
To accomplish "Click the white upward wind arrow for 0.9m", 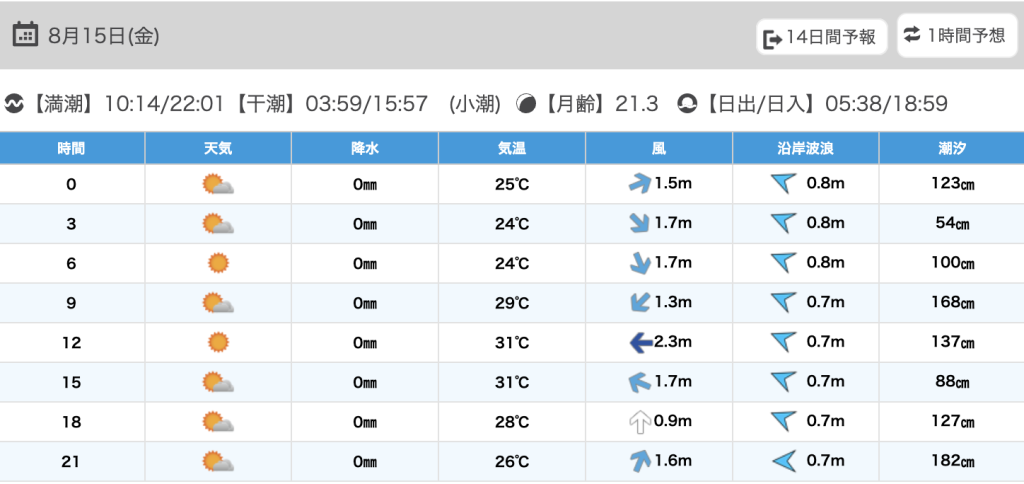I will [639, 422].
